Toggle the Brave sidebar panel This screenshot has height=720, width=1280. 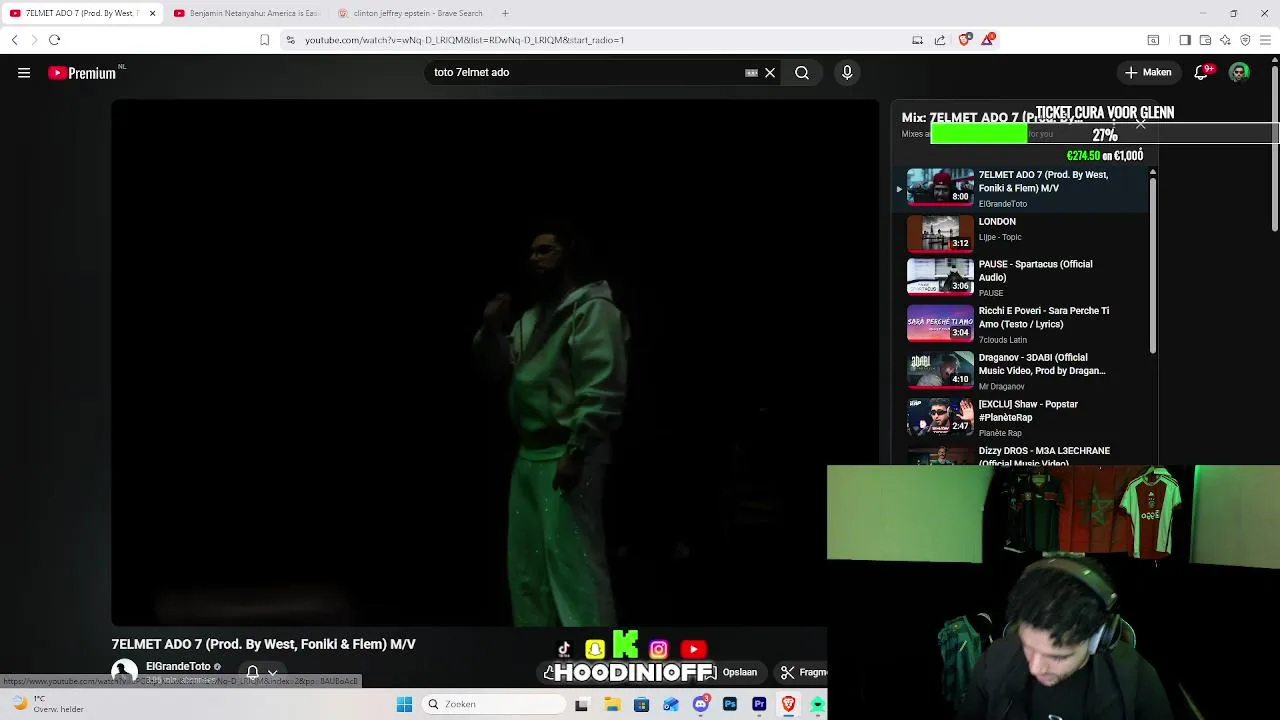[1185, 40]
